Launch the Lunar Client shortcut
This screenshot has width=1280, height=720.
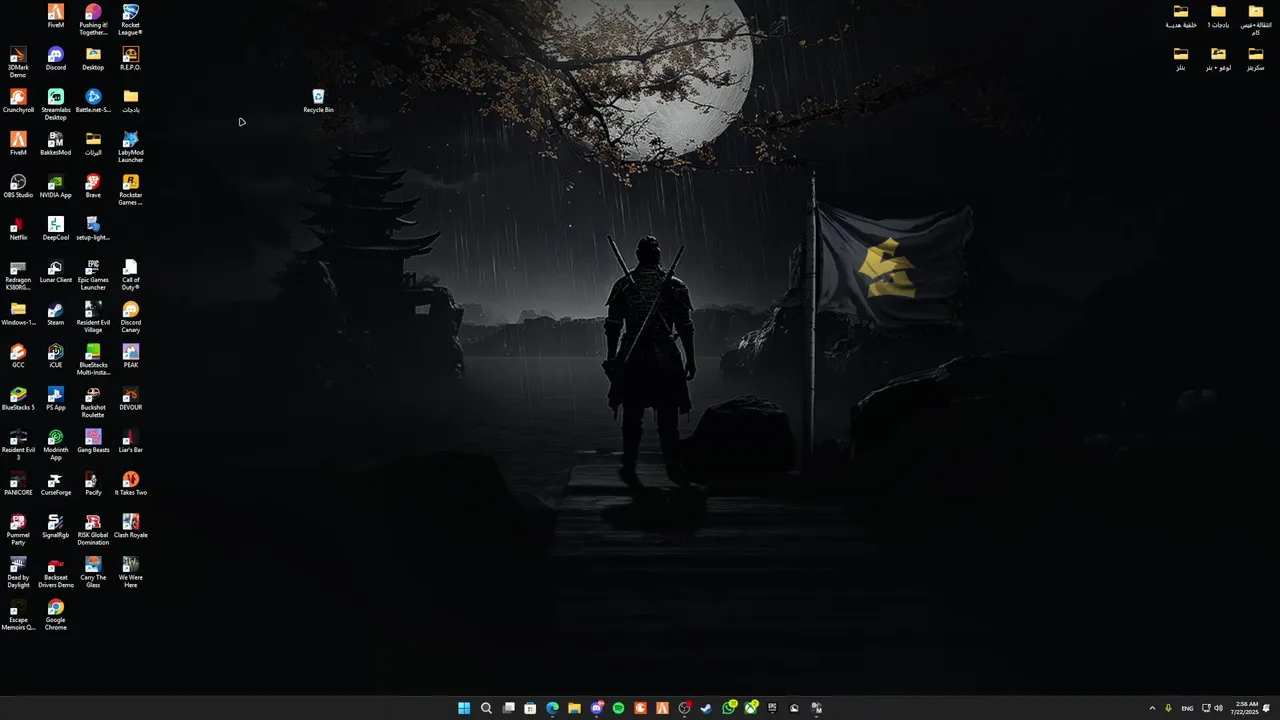coord(55,271)
